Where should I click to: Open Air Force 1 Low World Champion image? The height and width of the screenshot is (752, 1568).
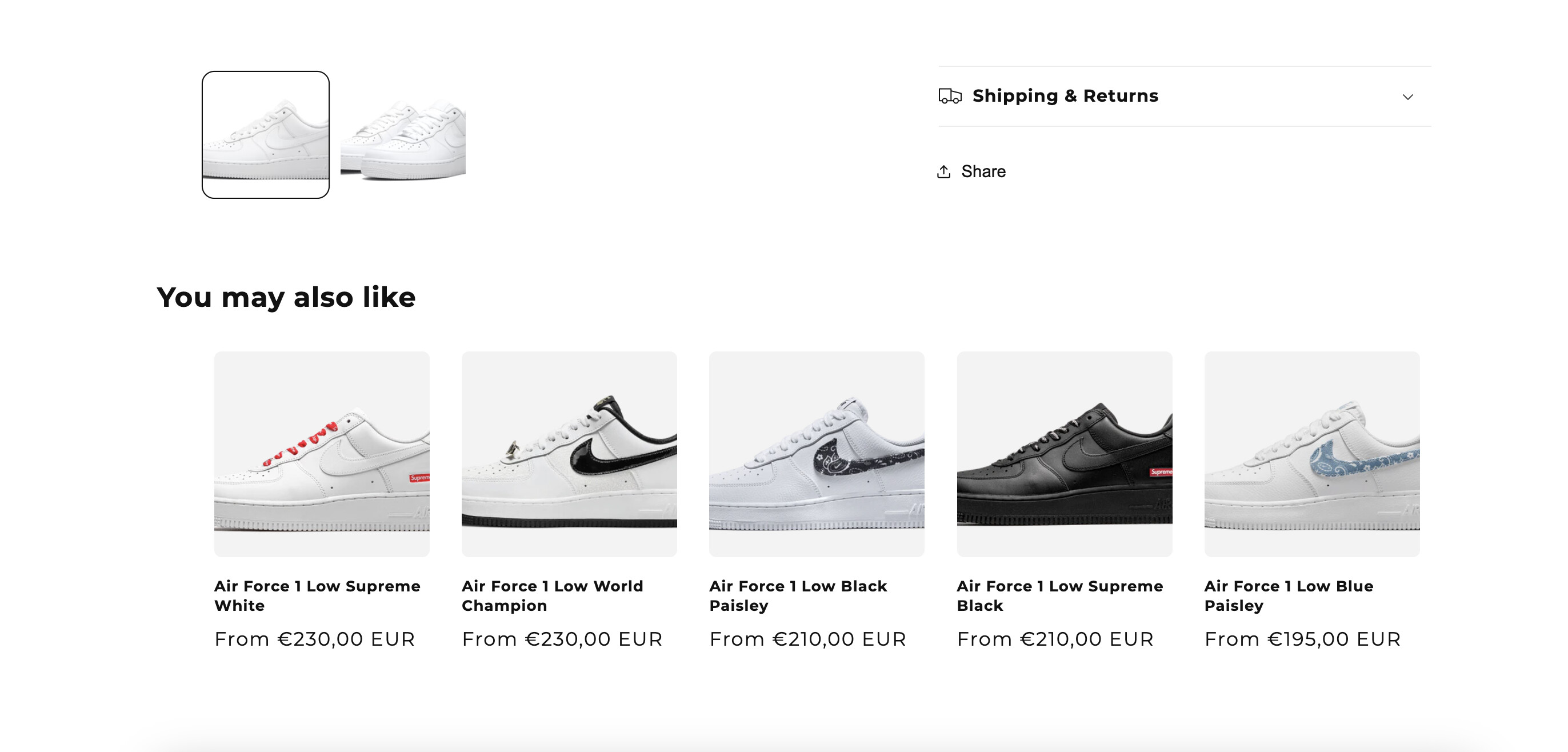click(569, 454)
